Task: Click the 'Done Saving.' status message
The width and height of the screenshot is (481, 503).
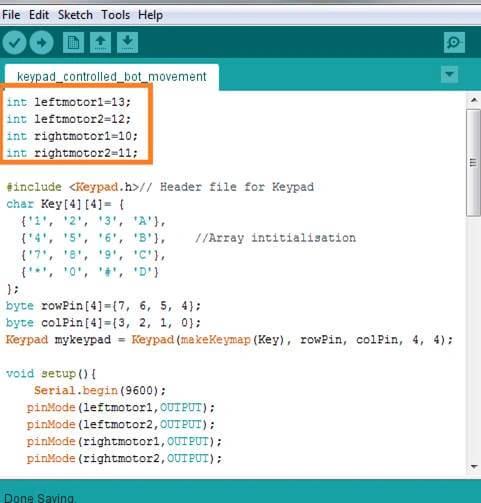Action: coord(40,498)
